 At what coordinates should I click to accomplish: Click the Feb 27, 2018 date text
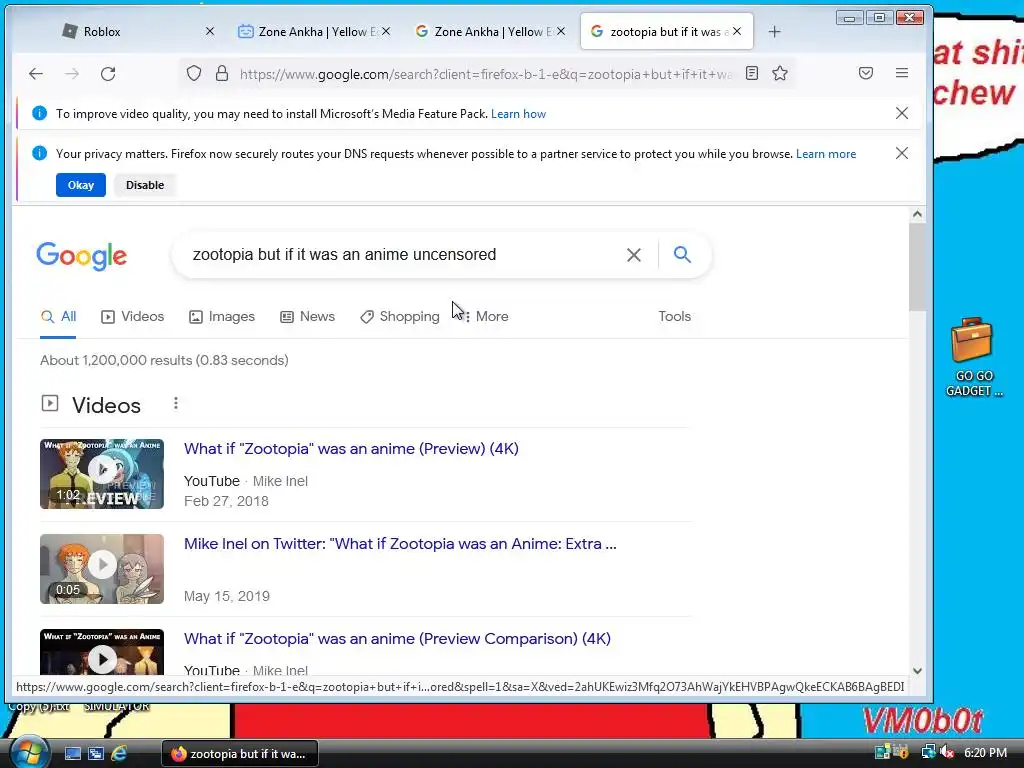pyautogui.click(x=226, y=501)
